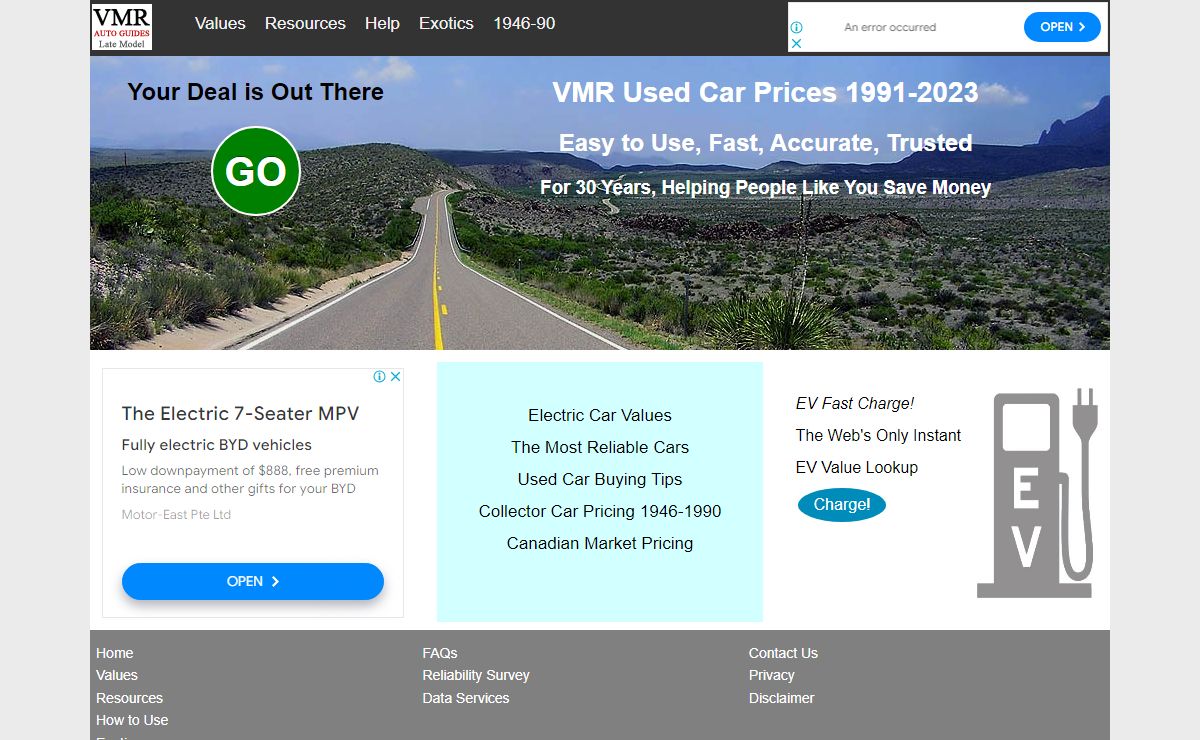Viewport: 1200px width, 740px height.
Task: Close the BYD electric MPV ad
Action: tap(395, 377)
